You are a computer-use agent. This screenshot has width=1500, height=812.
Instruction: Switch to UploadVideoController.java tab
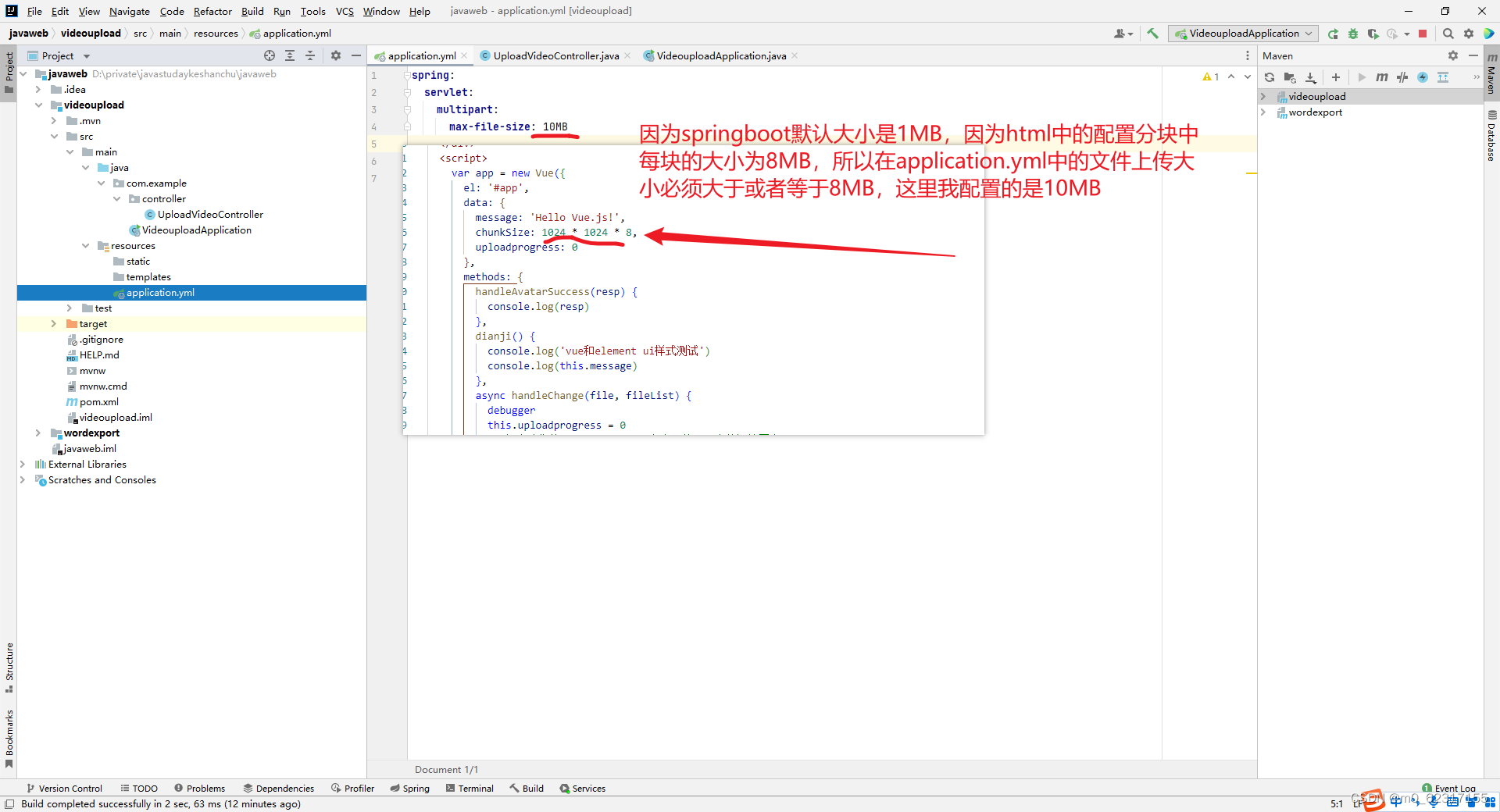(555, 55)
